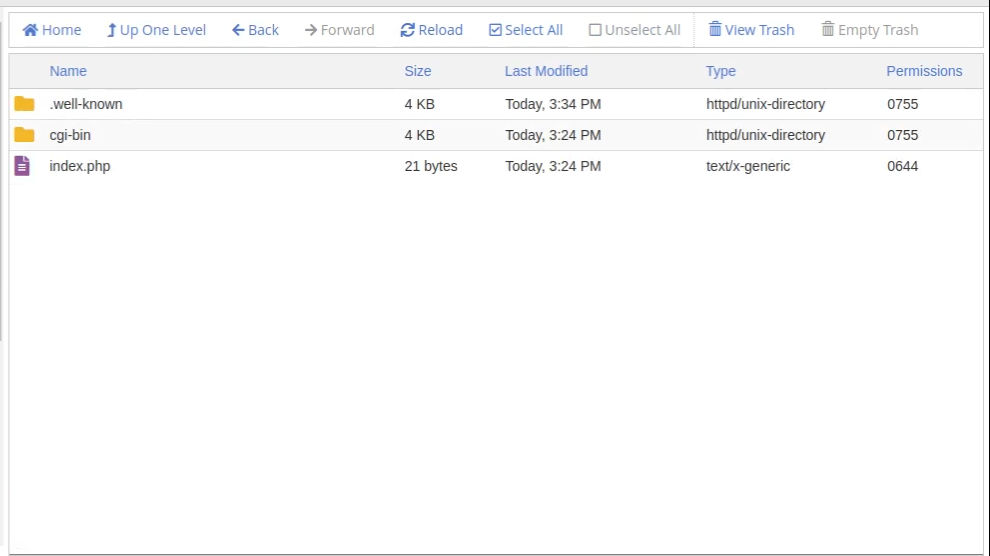
Task: Click the Home toolbar button
Action: tap(52, 30)
